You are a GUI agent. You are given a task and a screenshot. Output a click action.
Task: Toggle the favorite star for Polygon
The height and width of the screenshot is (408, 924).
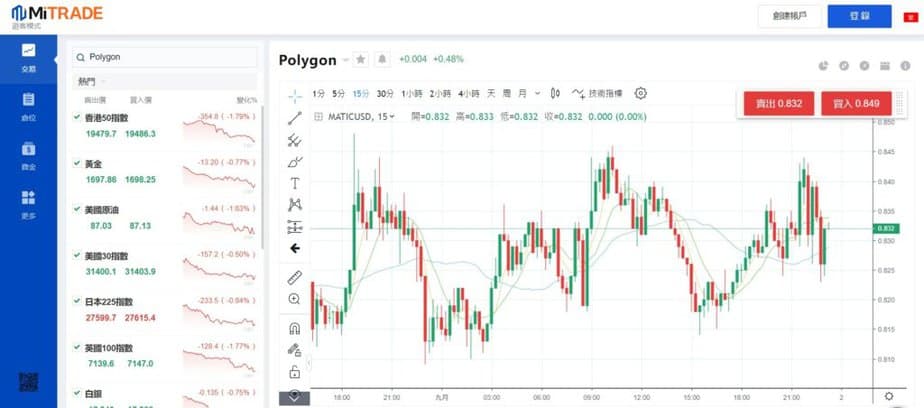tap(361, 59)
